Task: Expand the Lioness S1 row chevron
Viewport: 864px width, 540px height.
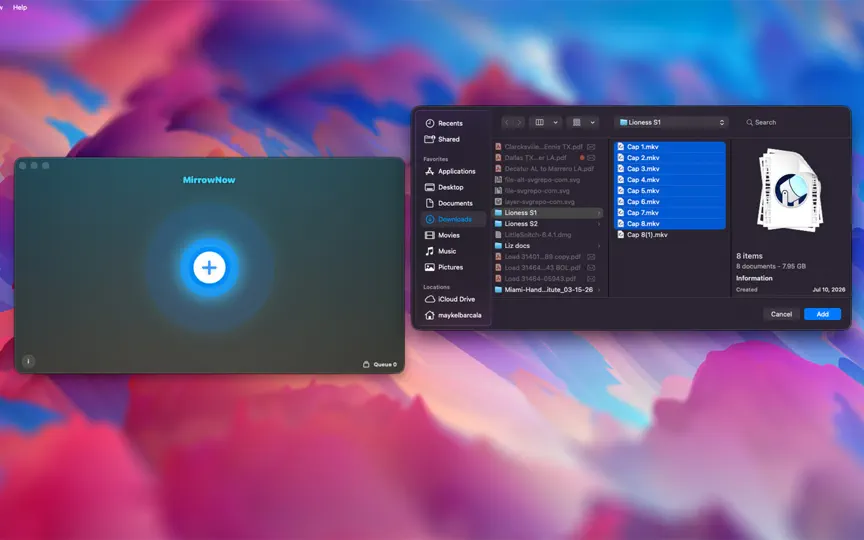Action: (x=599, y=213)
